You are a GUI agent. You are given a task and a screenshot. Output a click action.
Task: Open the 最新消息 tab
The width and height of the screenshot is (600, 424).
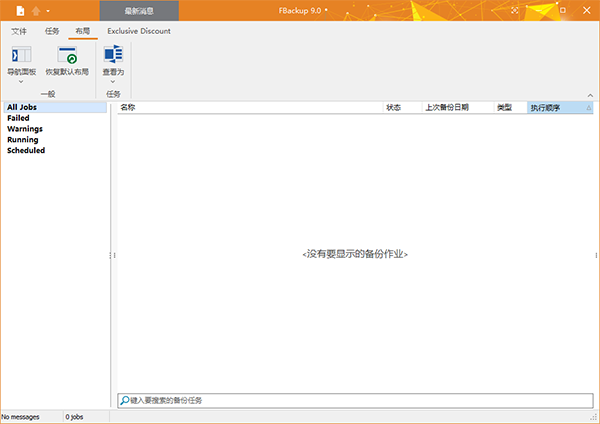(139, 11)
